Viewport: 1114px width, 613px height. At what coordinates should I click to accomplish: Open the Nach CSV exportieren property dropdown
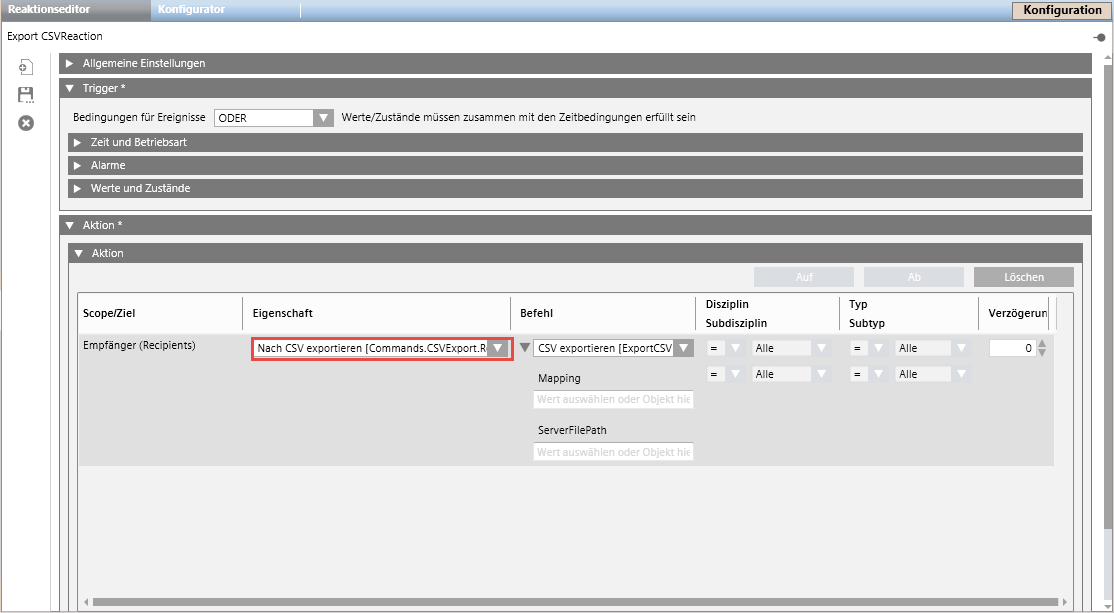497,348
